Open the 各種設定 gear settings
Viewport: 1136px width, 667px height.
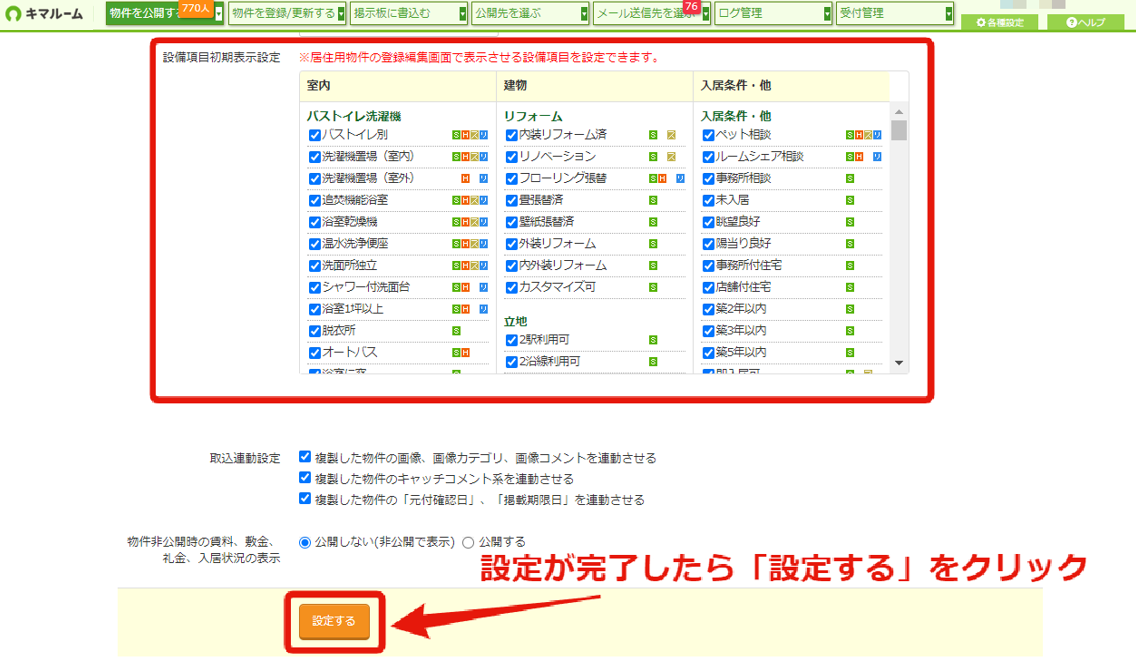click(1001, 22)
